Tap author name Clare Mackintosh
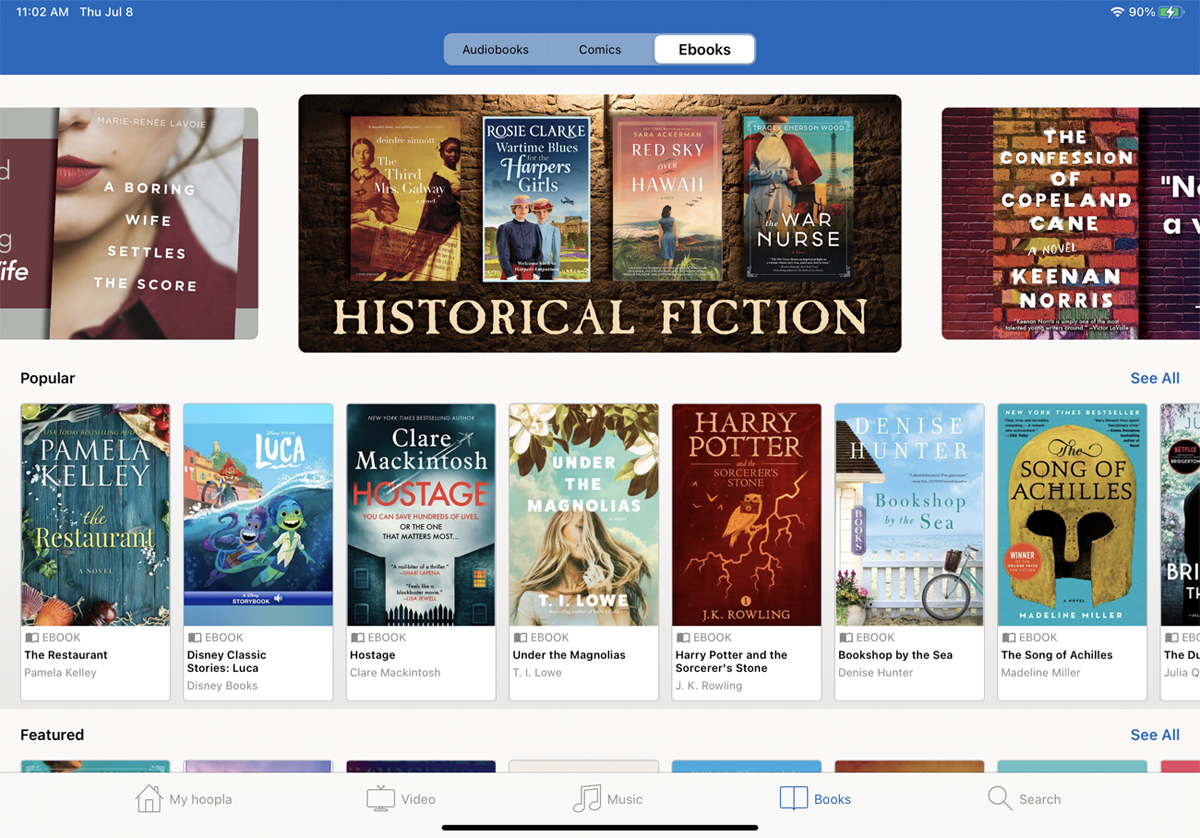The width and height of the screenshot is (1200, 838). [x=395, y=673]
